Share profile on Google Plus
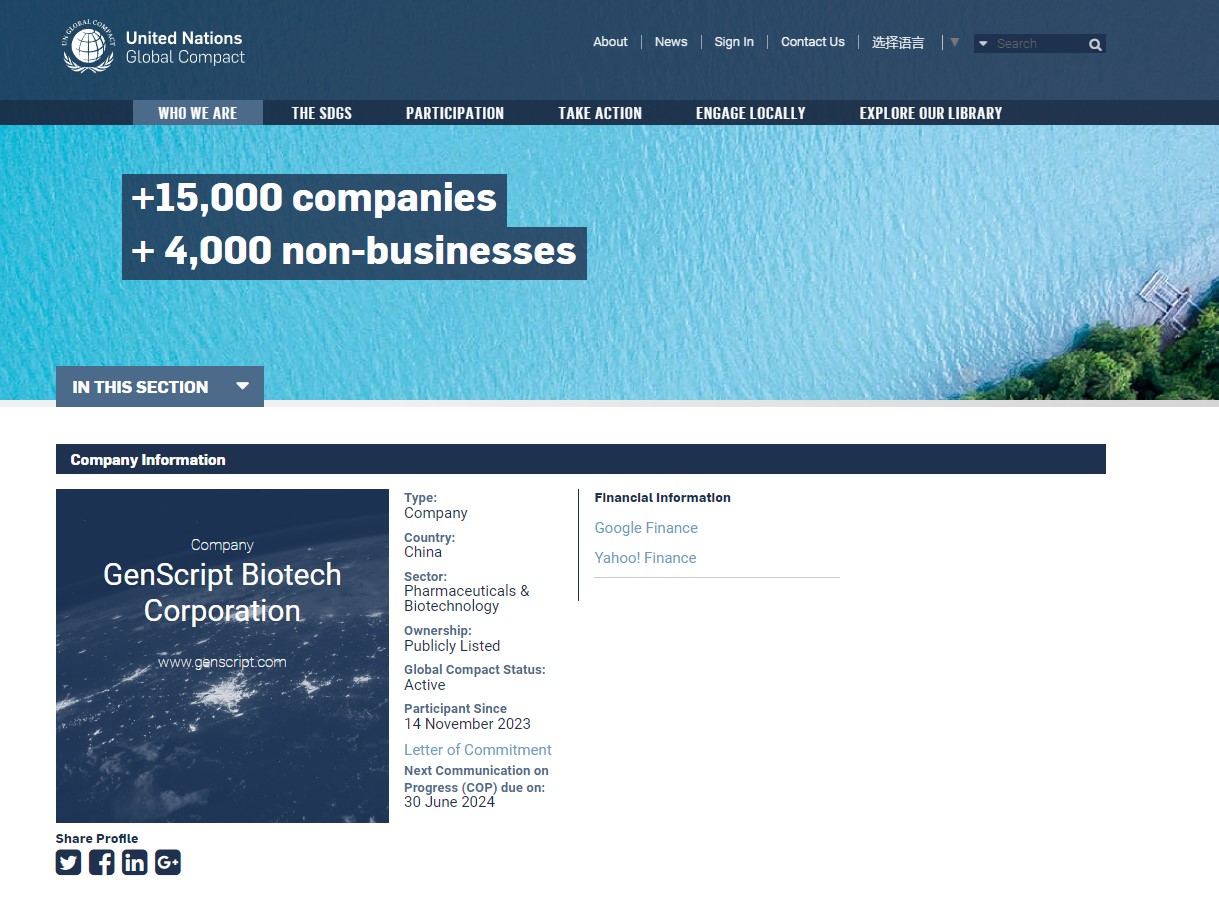 coord(168,862)
